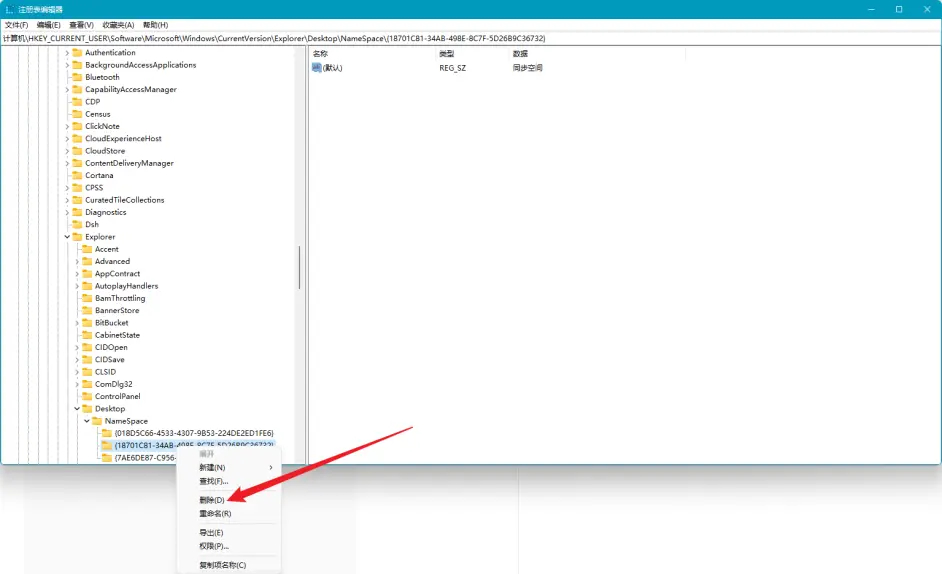Select 查找(F)... in the context menu
942x574 pixels.
pyautogui.click(x=213, y=481)
